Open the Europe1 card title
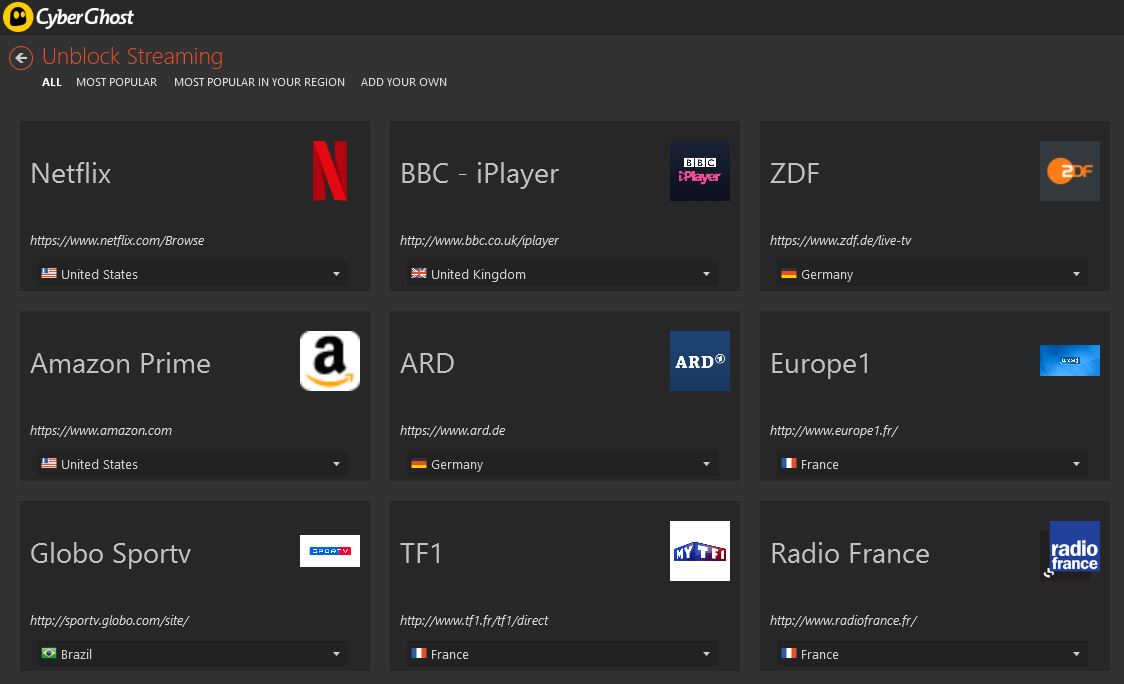1124x684 pixels. pos(820,364)
